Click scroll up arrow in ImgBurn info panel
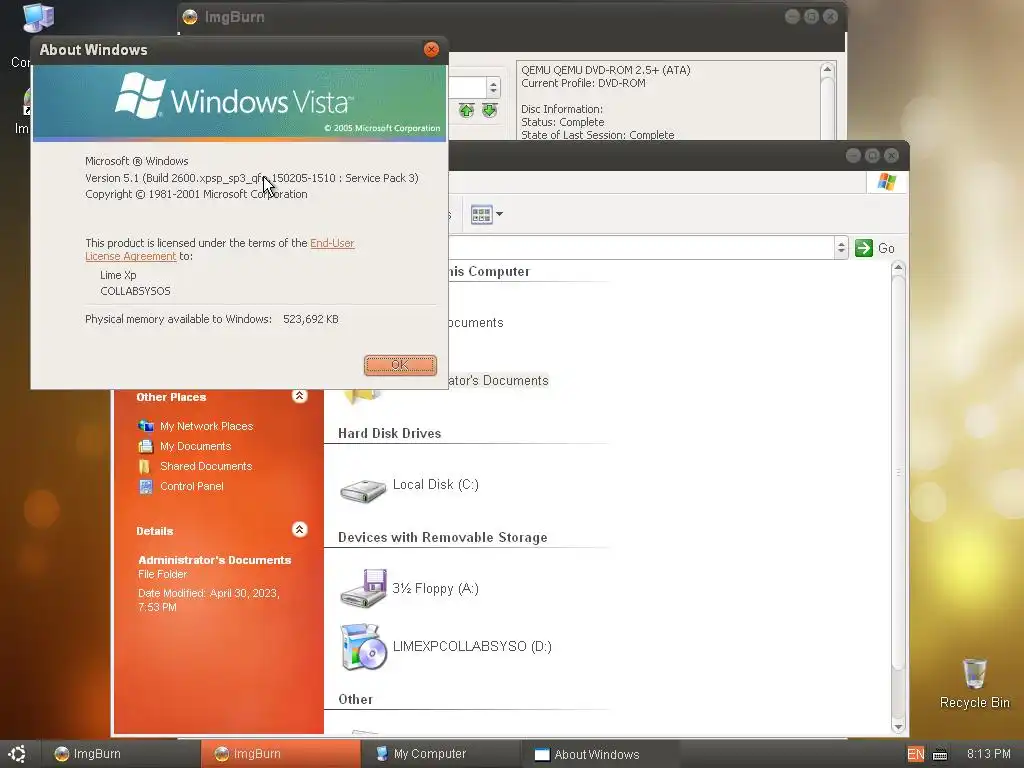The width and height of the screenshot is (1024, 768). (x=827, y=70)
